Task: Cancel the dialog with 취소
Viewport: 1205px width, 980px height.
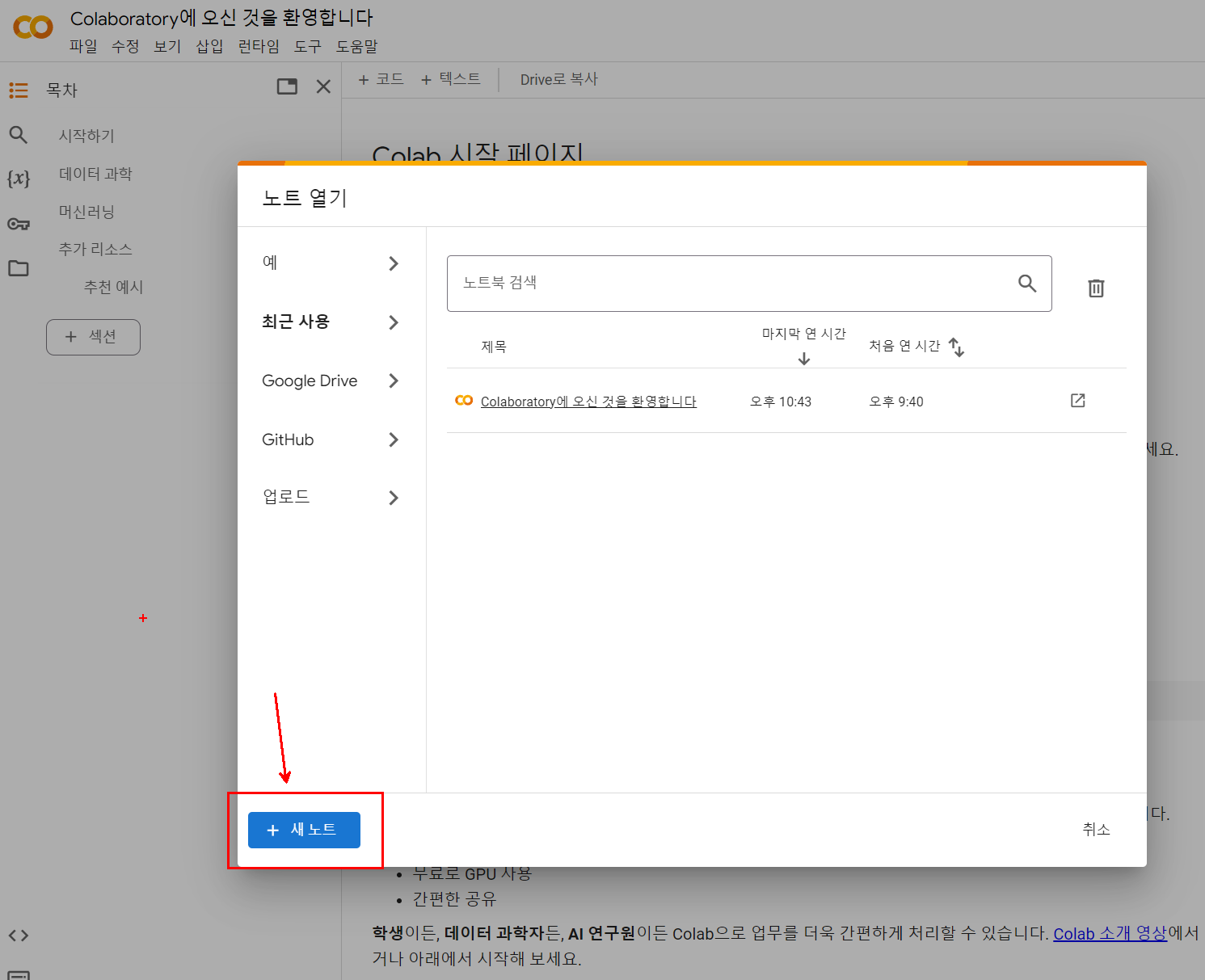Action: coord(1096,829)
